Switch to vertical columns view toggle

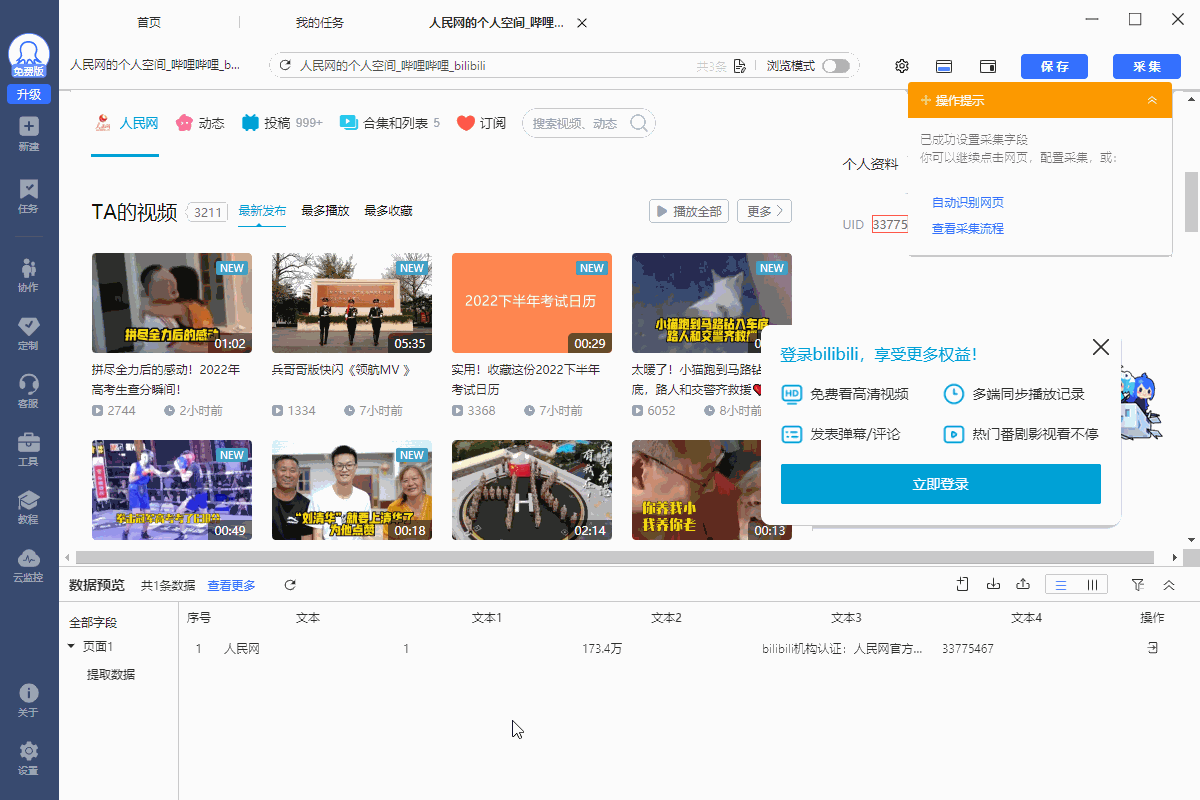tap(1092, 585)
